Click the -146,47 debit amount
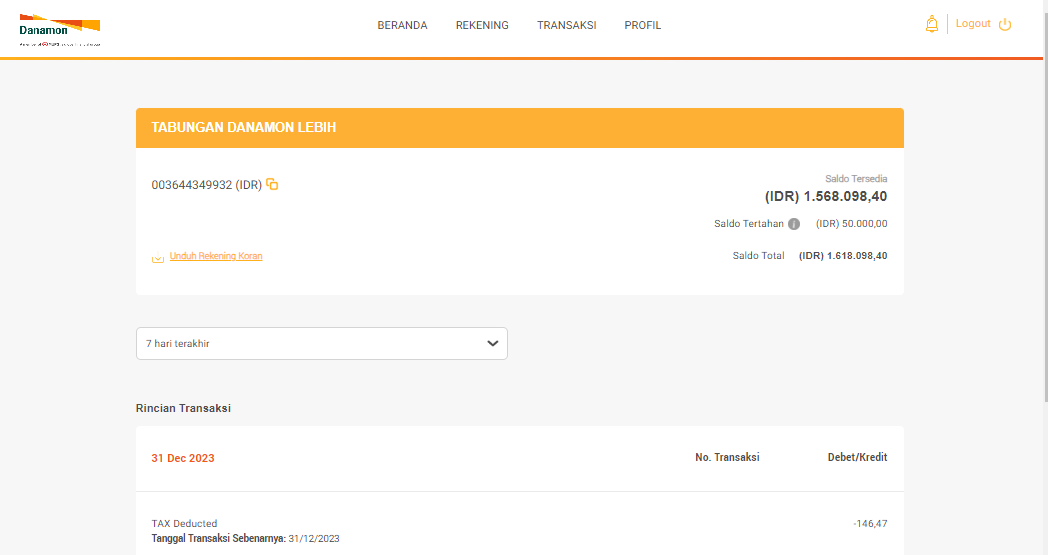Viewport: 1048px width, 555px height. click(870, 524)
